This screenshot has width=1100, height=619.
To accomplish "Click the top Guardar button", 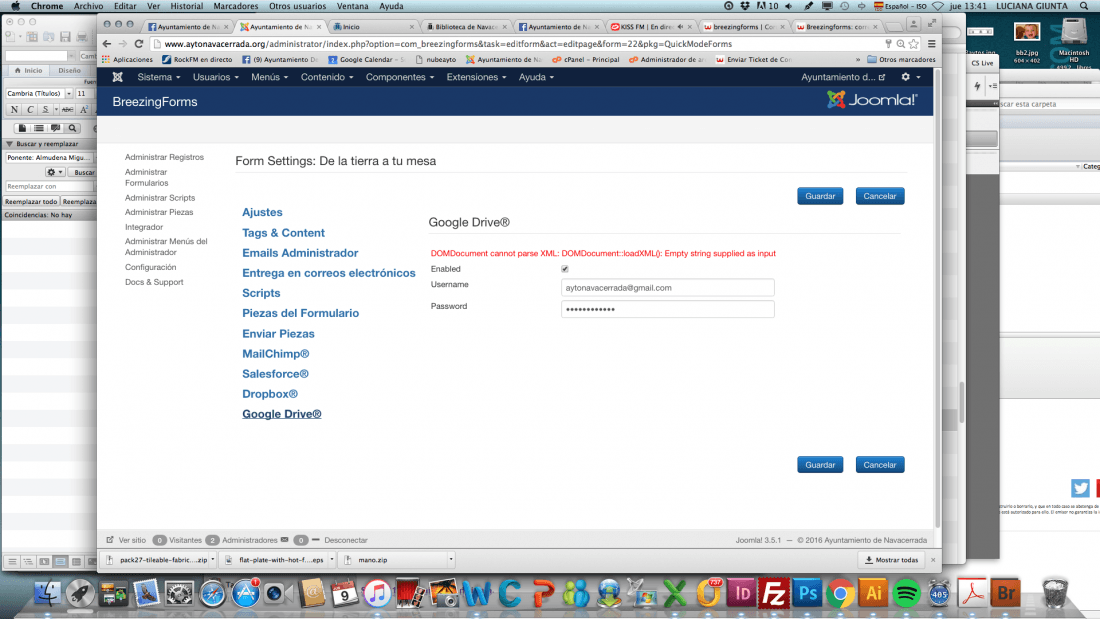I will pyautogui.click(x=819, y=196).
